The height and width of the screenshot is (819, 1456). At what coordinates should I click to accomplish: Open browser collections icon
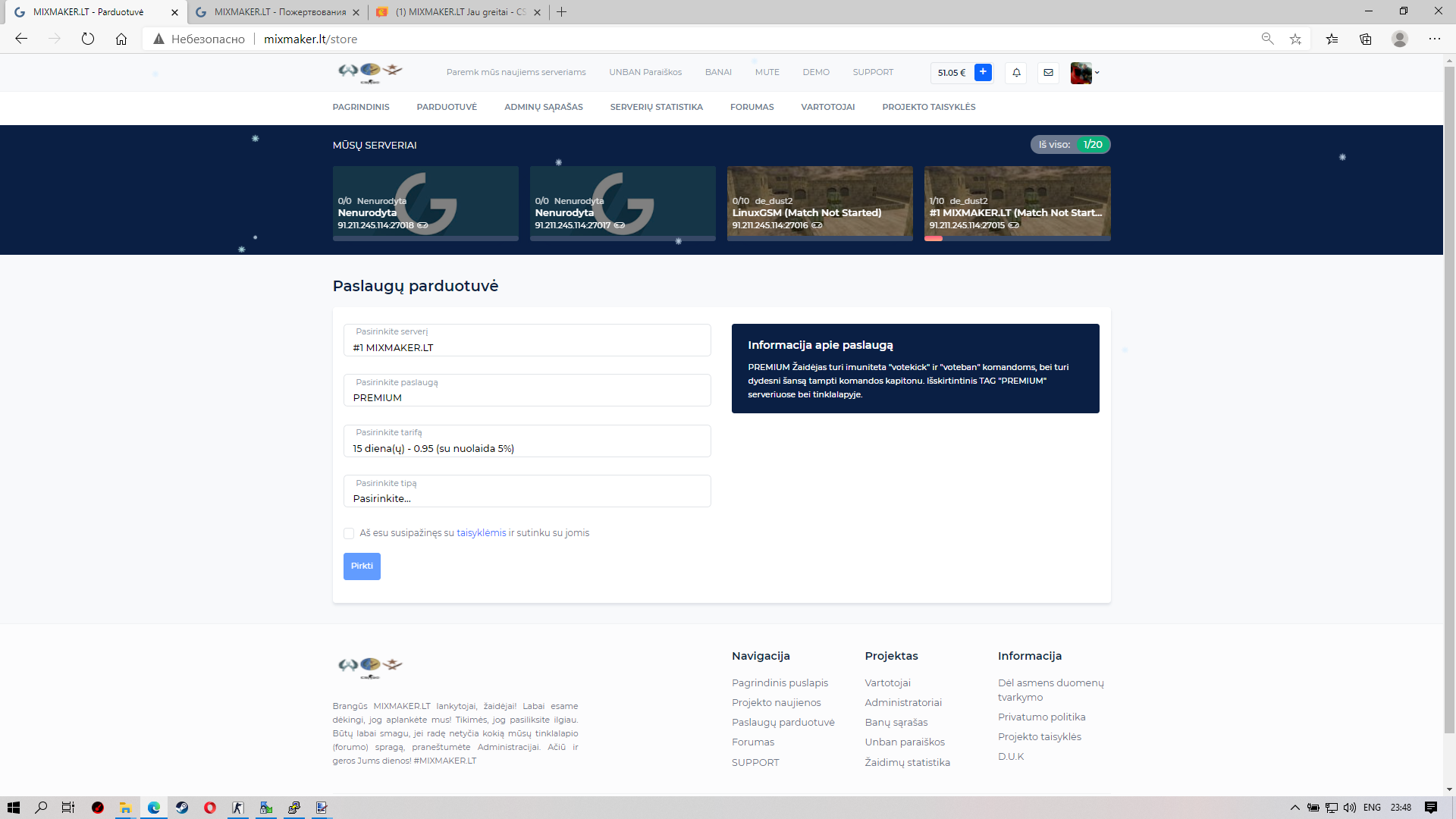coord(1366,39)
